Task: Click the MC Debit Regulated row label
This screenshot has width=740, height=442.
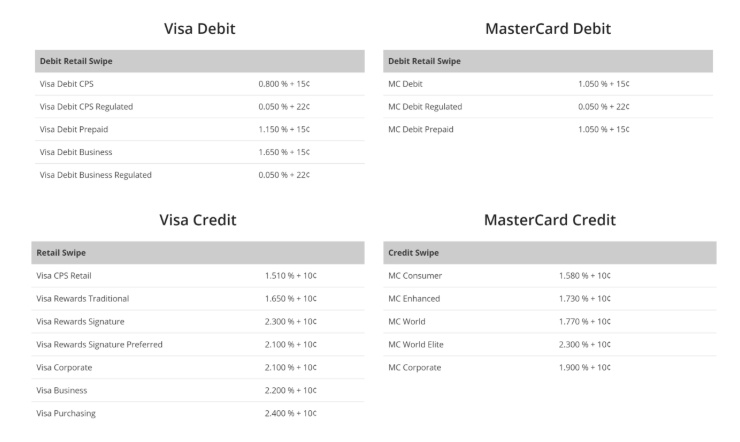Action: pyautogui.click(x=425, y=106)
